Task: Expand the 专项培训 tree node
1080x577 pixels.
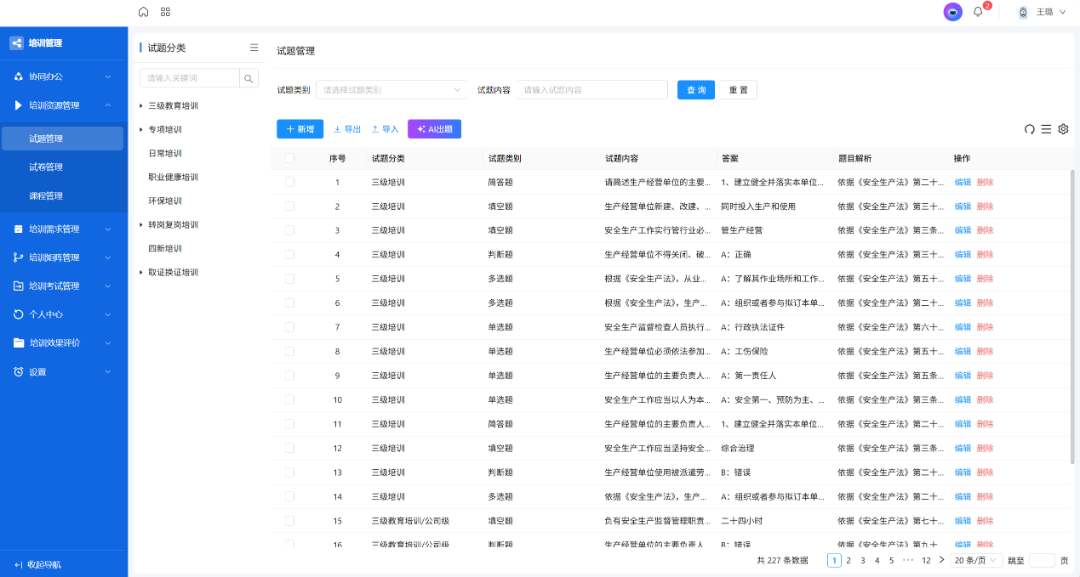Action: point(141,129)
